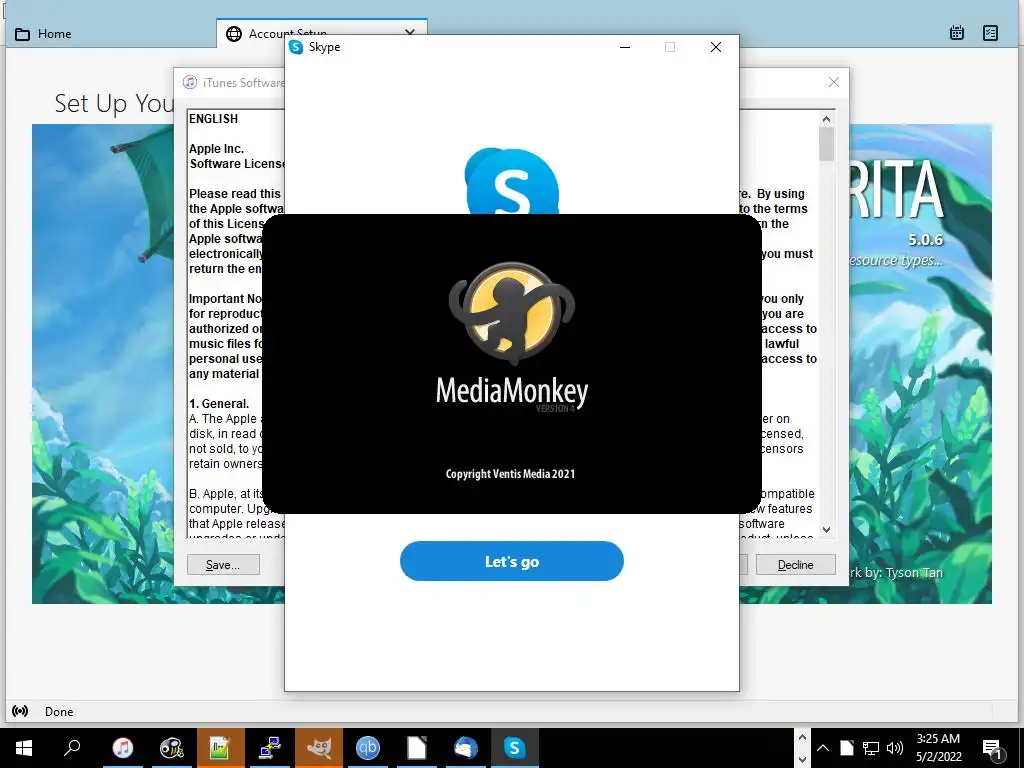This screenshot has height=768, width=1024.
Task: Open the notification center icon
Action: pos(992,748)
